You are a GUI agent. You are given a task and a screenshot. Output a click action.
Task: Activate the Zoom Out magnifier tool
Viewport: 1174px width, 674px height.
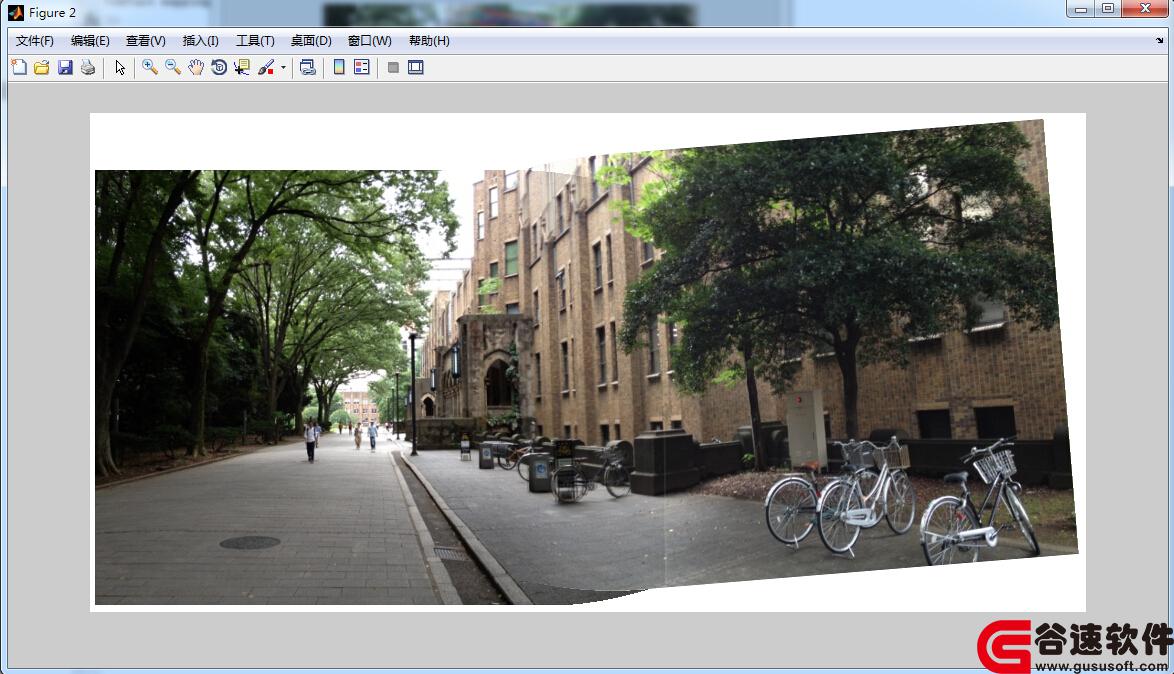pyautogui.click(x=173, y=67)
